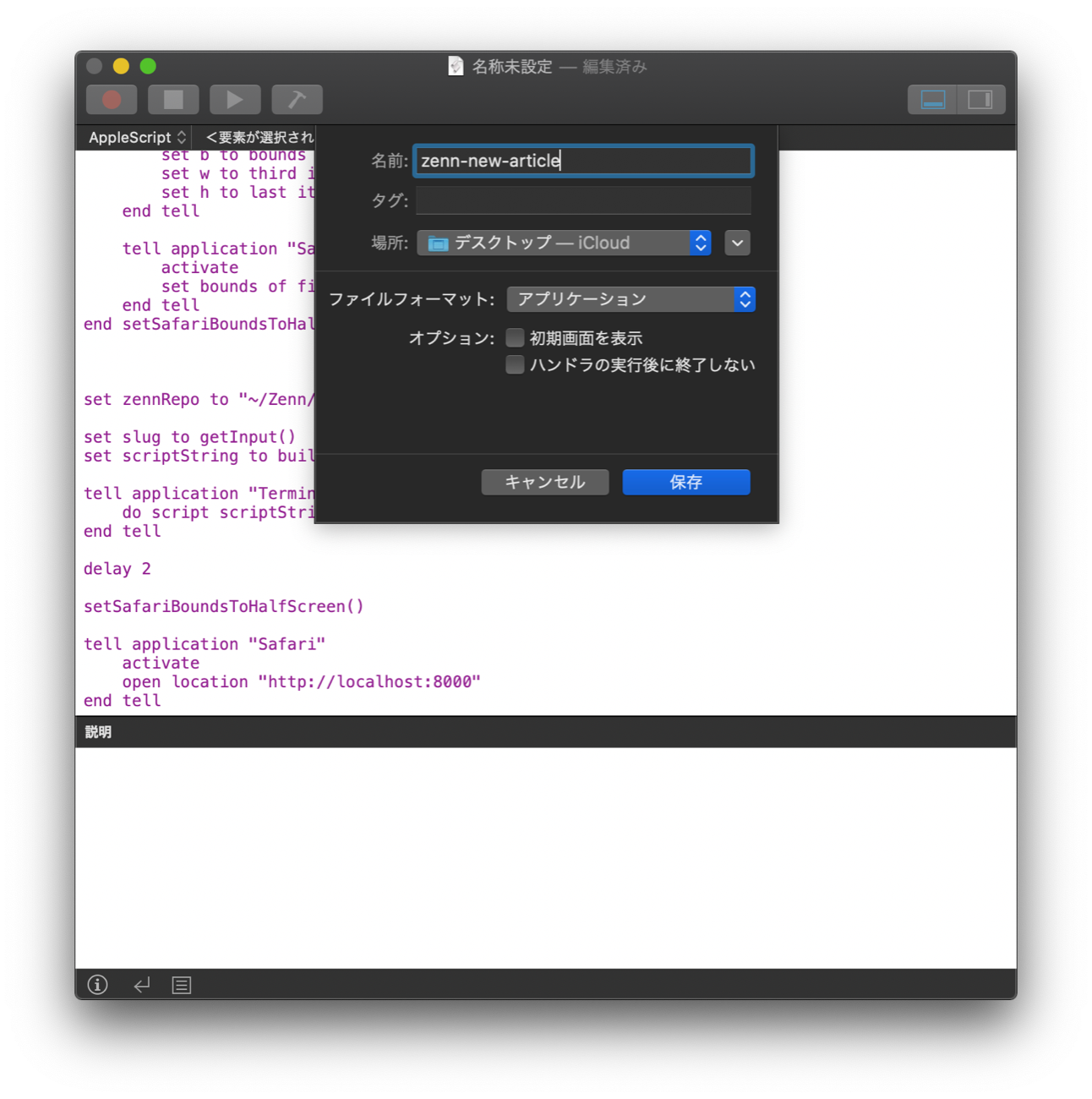
Task: Enable ハンドラの実行後に終了しない checkbox
Action: [515, 365]
